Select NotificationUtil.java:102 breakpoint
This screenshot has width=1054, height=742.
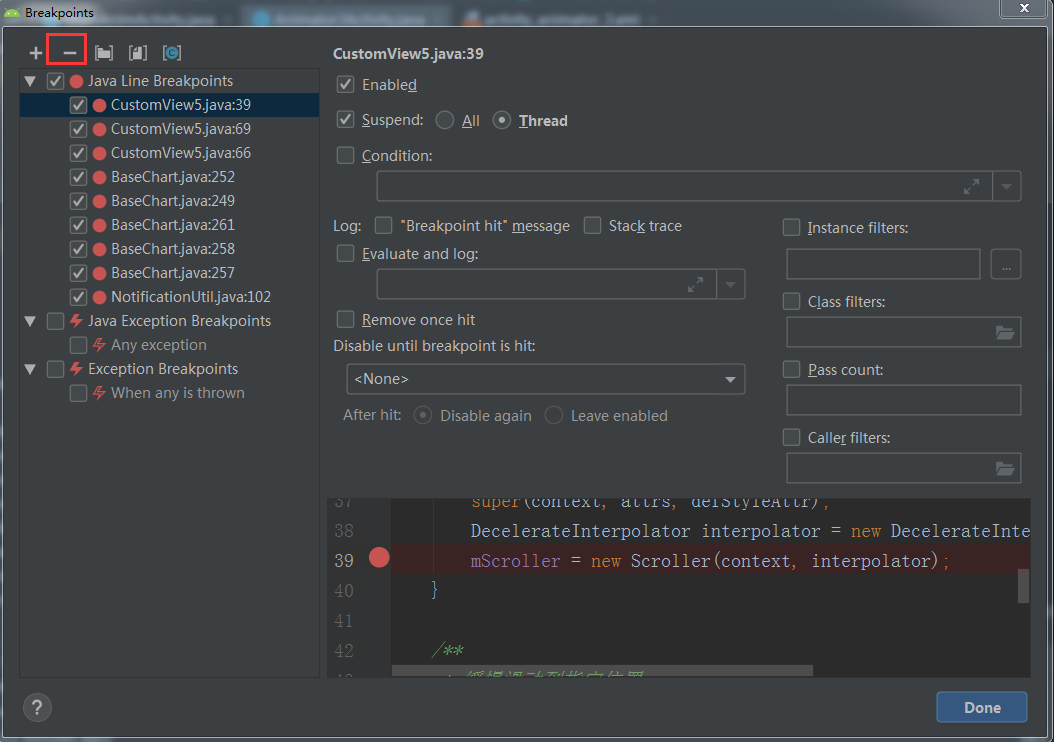click(191, 297)
